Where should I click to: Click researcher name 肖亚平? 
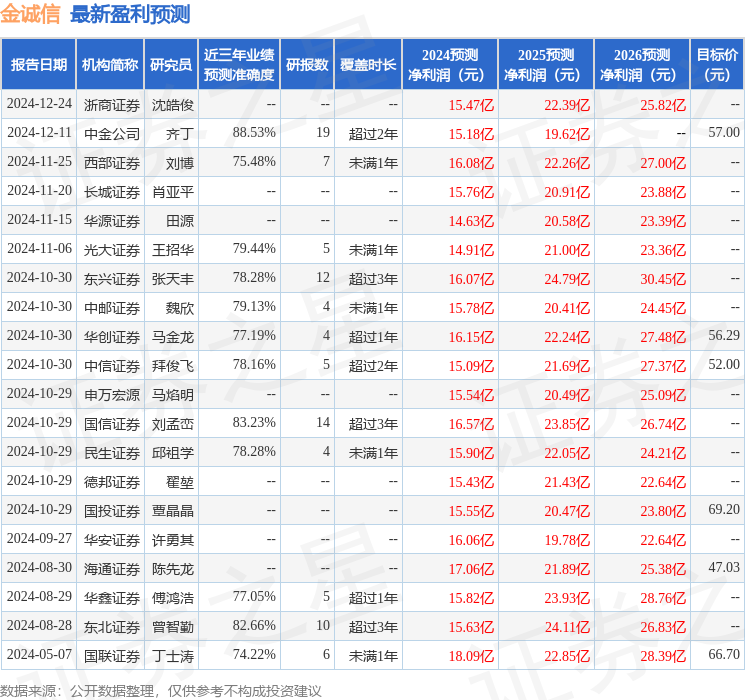173,192
